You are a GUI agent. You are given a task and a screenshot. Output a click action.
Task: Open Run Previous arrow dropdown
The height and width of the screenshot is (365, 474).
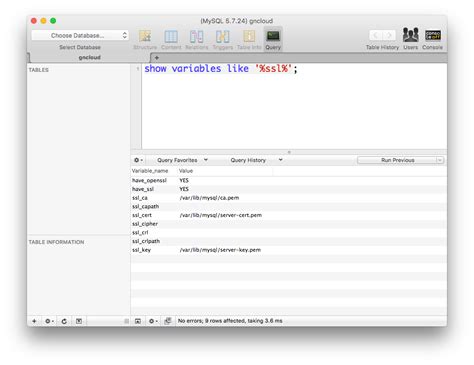tap(440, 160)
